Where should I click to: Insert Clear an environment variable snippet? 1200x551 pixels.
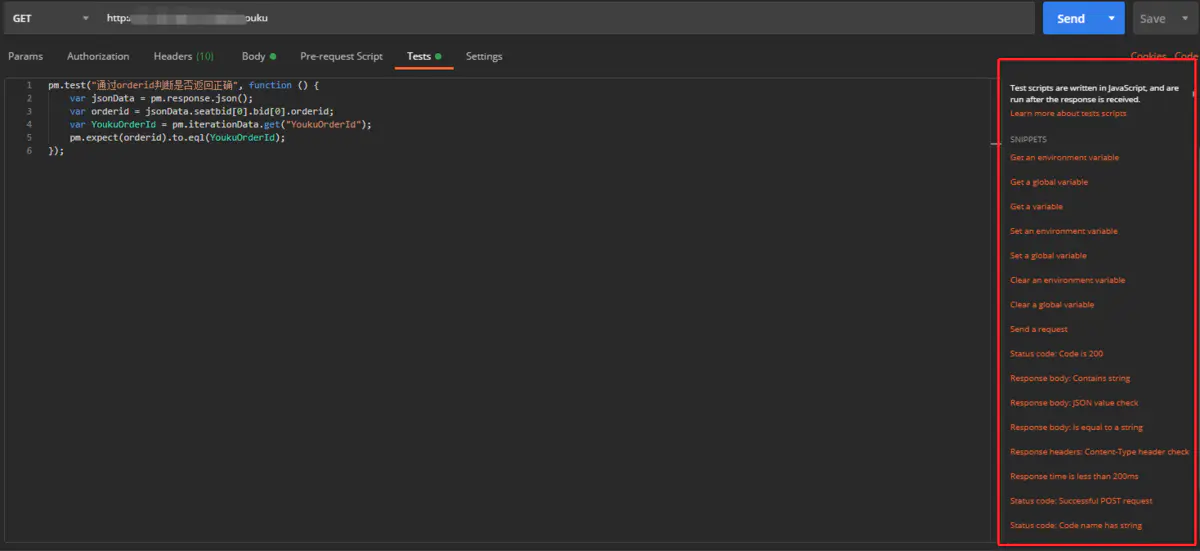pyautogui.click(x=1067, y=280)
